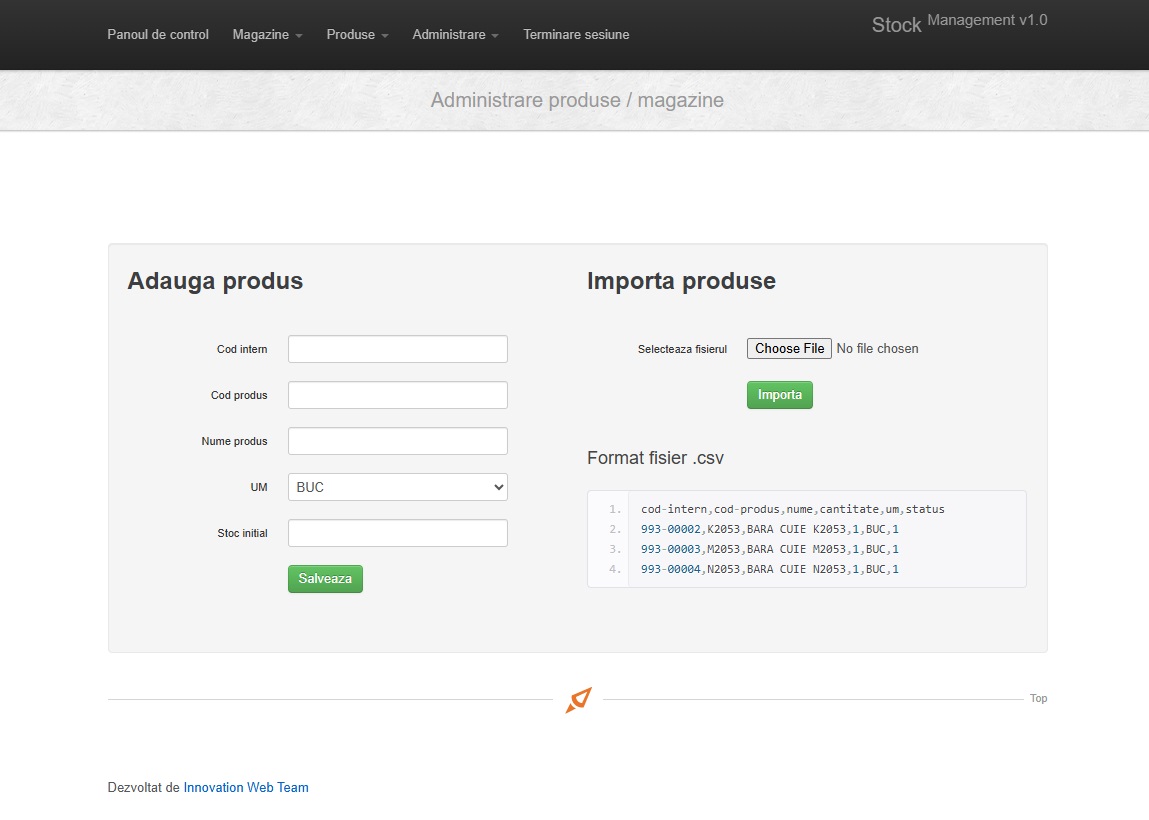Click the Top link in the footer

coord(1038,698)
